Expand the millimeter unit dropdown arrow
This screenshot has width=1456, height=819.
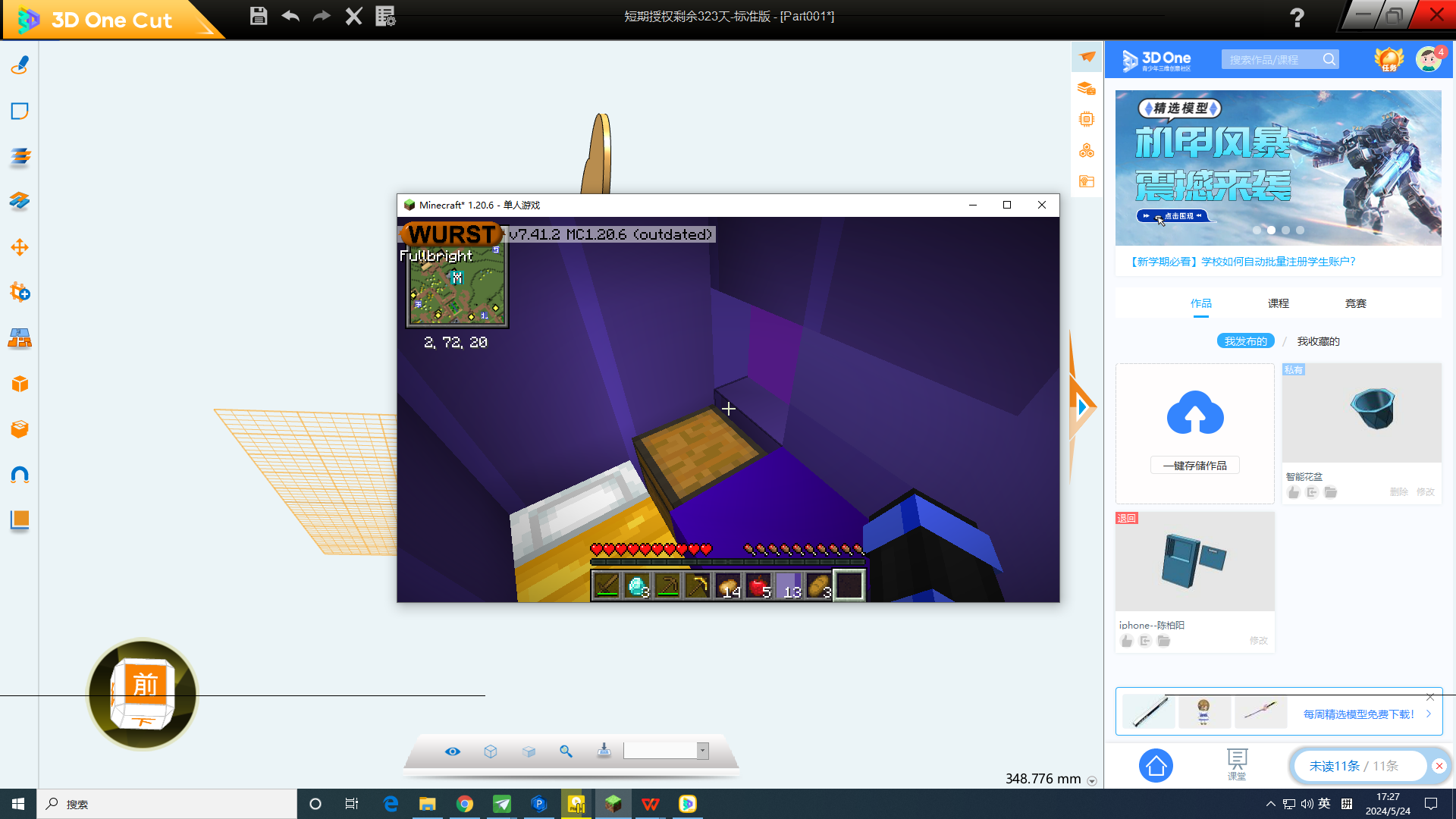pyautogui.click(x=1092, y=781)
